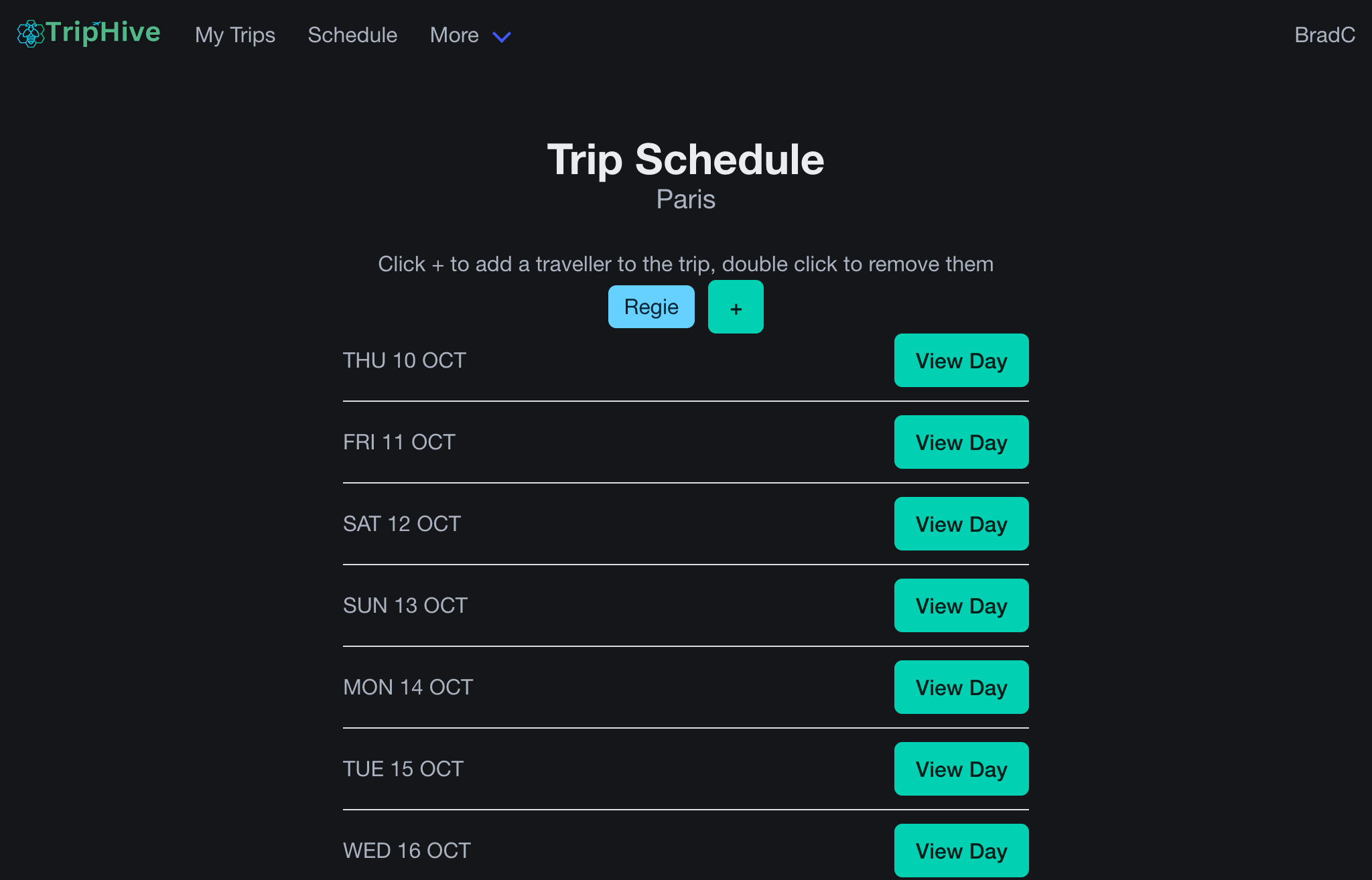Expand the More menu chevron arrow
The image size is (1372, 880).
click(501, 38)
